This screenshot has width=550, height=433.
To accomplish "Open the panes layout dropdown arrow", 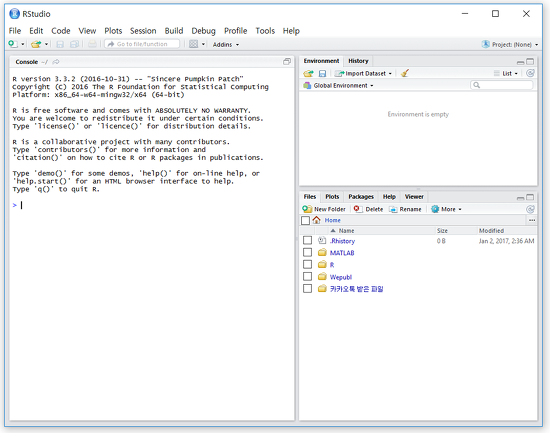I will coord(203,45).
